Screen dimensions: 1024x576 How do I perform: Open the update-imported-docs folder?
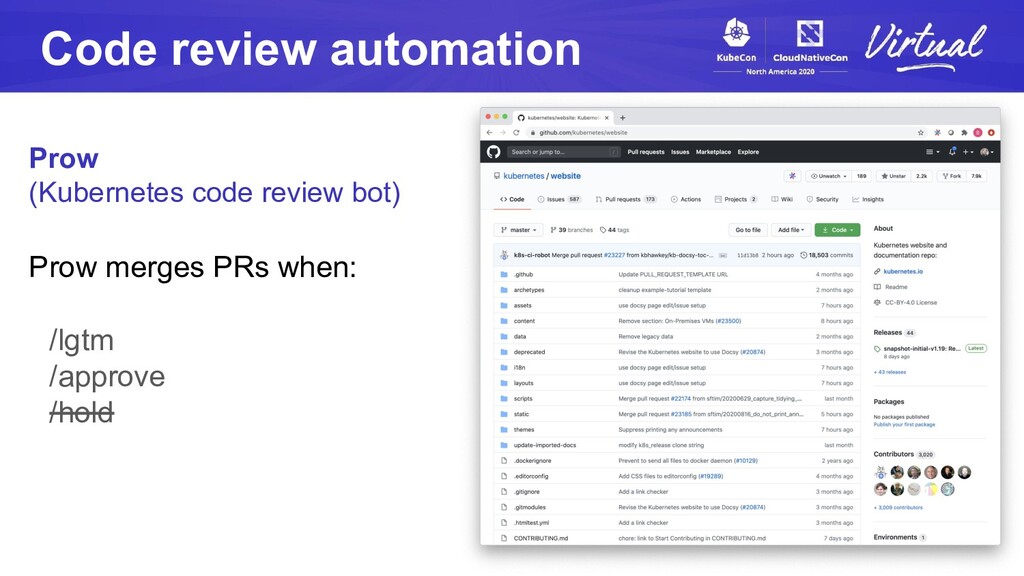[545, 445]
